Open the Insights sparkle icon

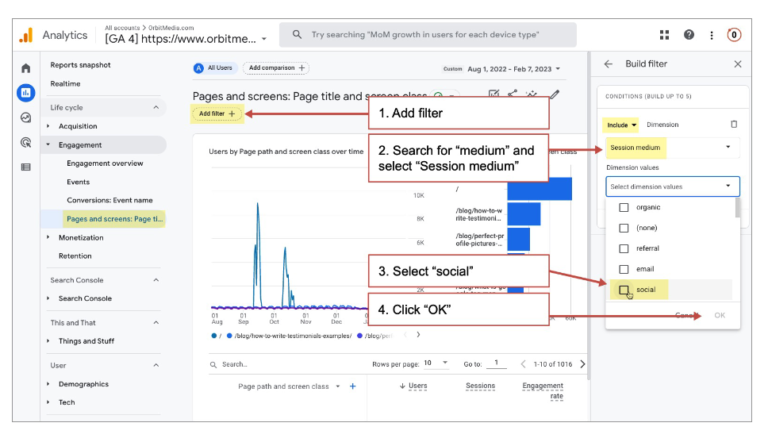[x=531, y=94]
